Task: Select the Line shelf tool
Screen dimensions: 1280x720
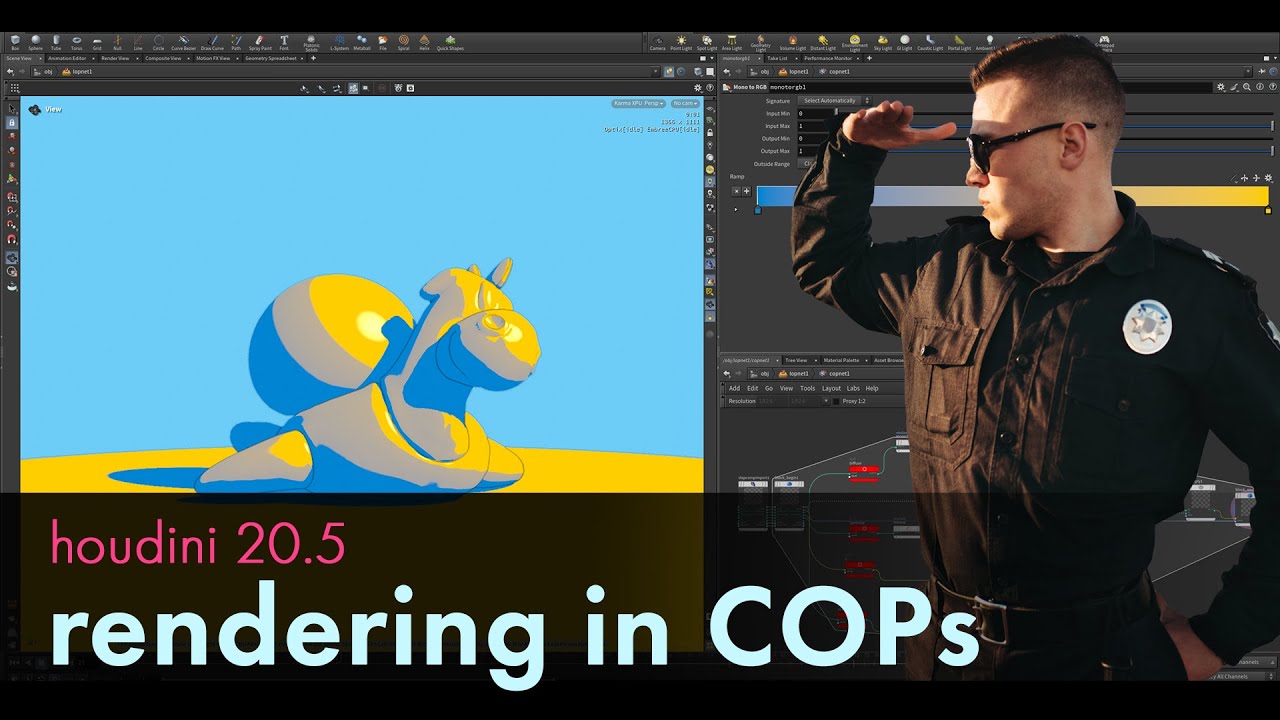Action: click(x=138, y=42)
